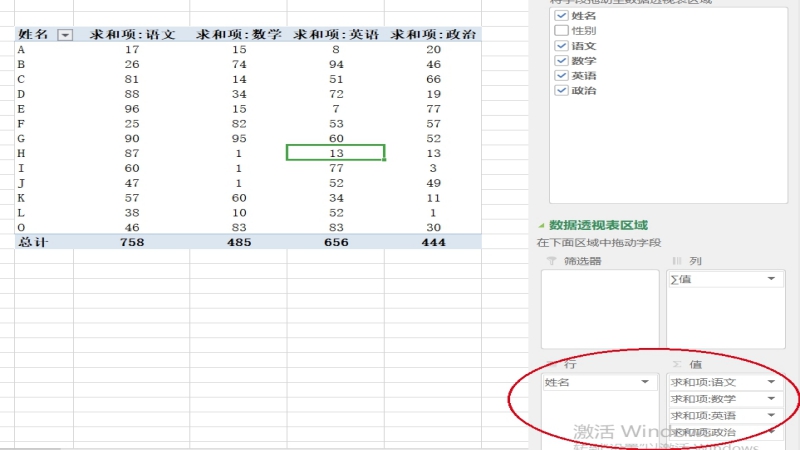Uncheck the 政治 field checkbox

click(560, 91)
